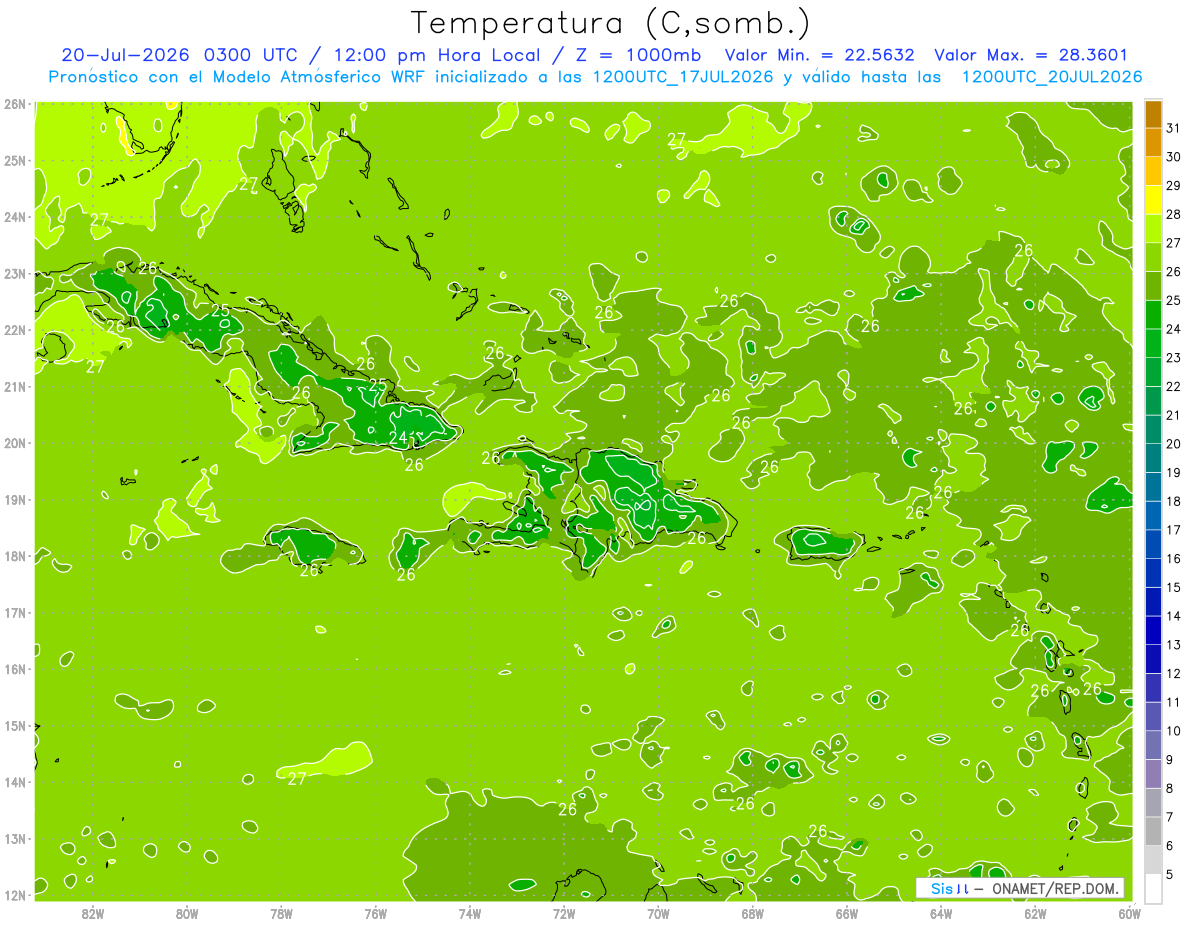Image resolution: width=1200 pixels, height=927 pixels.
Task: Pick the gray legend color between 6 and 7
Action: (1153, 831)
